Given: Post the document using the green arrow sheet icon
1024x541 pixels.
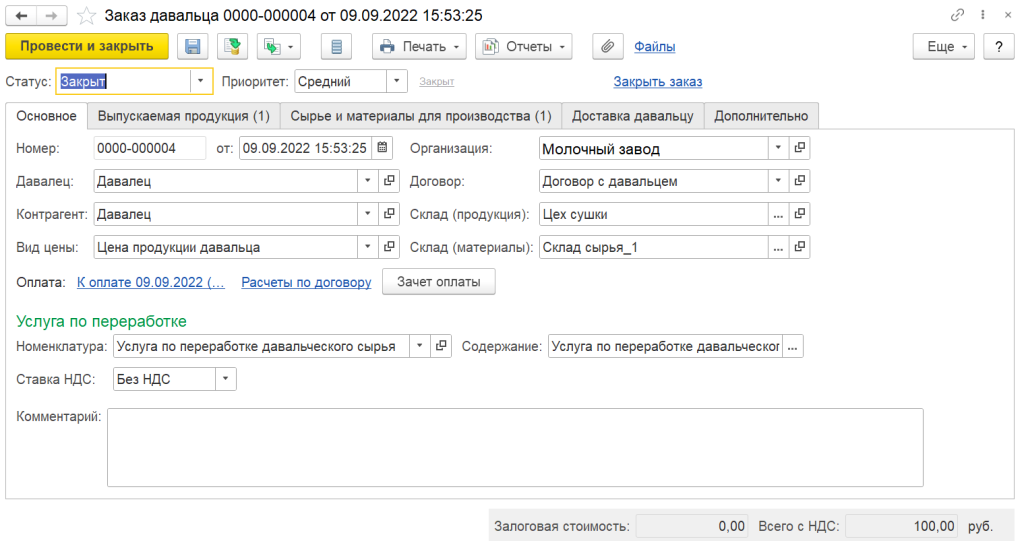Looking at the screenshot, I should coord(232,46).
